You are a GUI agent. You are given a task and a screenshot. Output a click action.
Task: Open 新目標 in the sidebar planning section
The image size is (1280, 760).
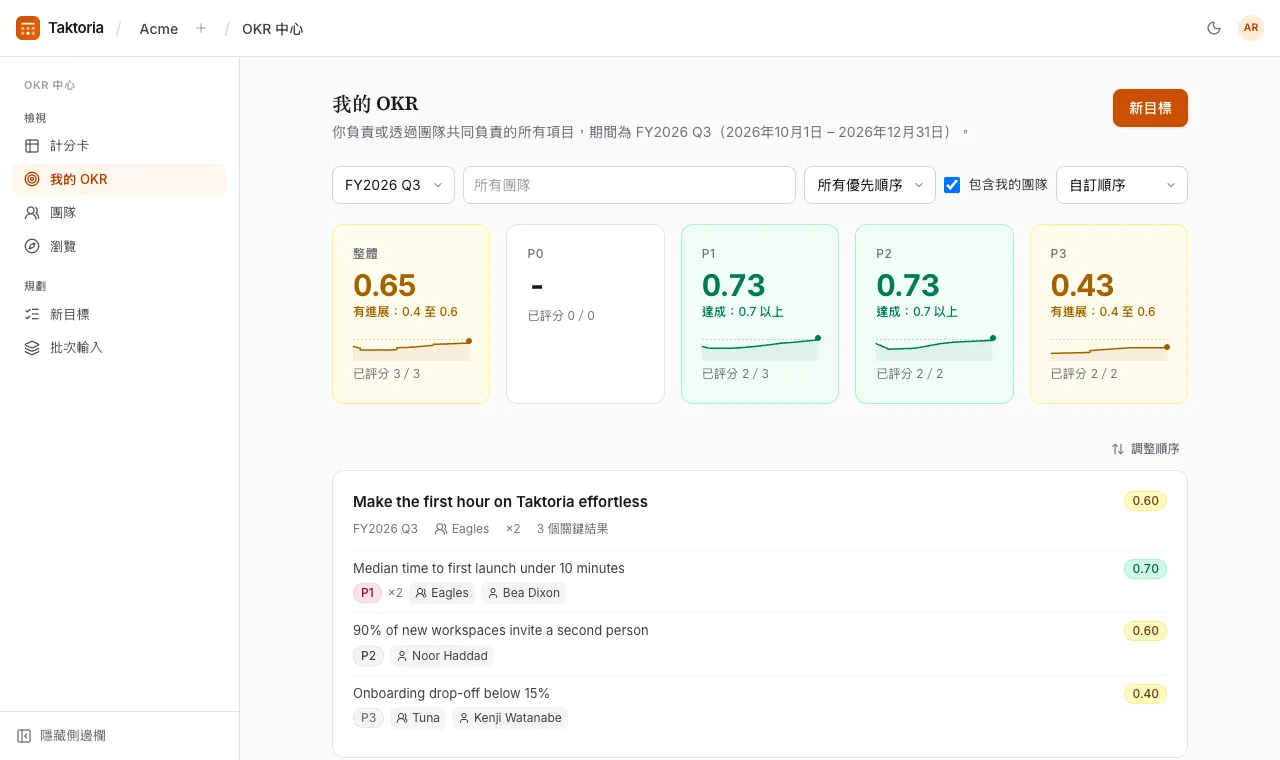(119, 314)
